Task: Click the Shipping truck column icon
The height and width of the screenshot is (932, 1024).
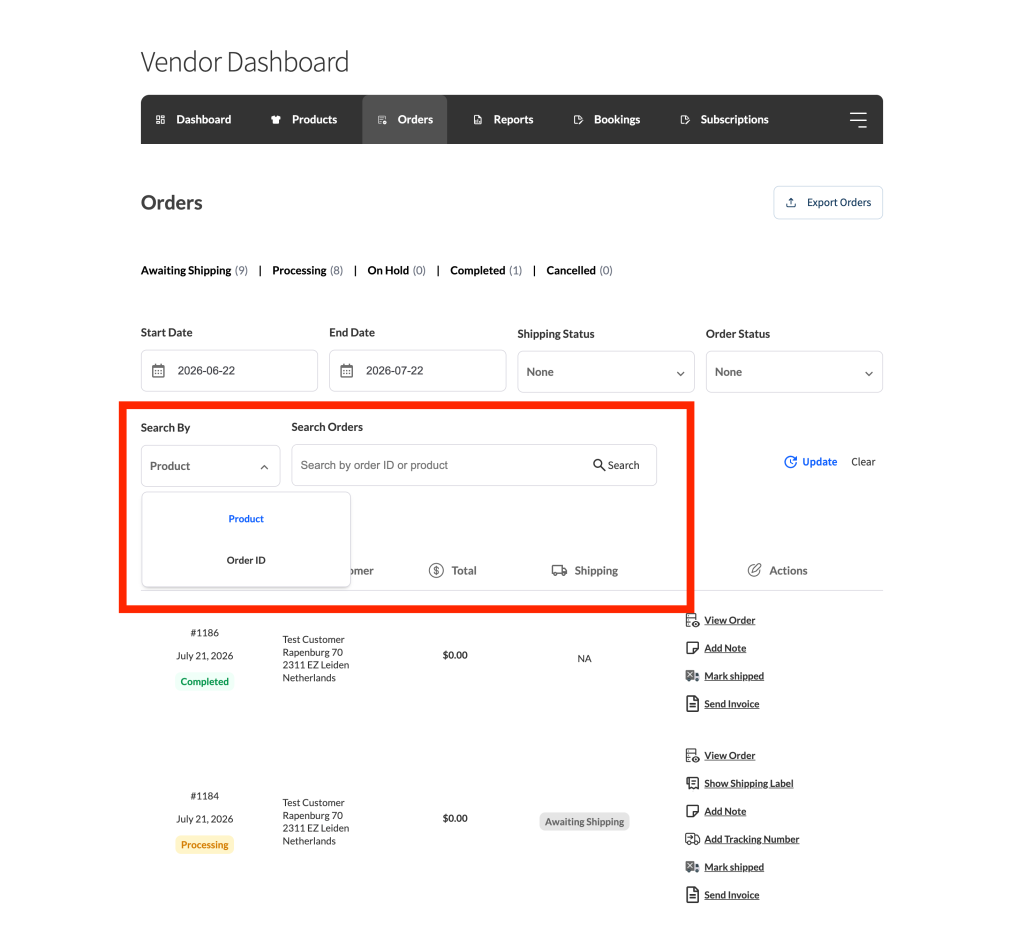Action: (559, 570)
